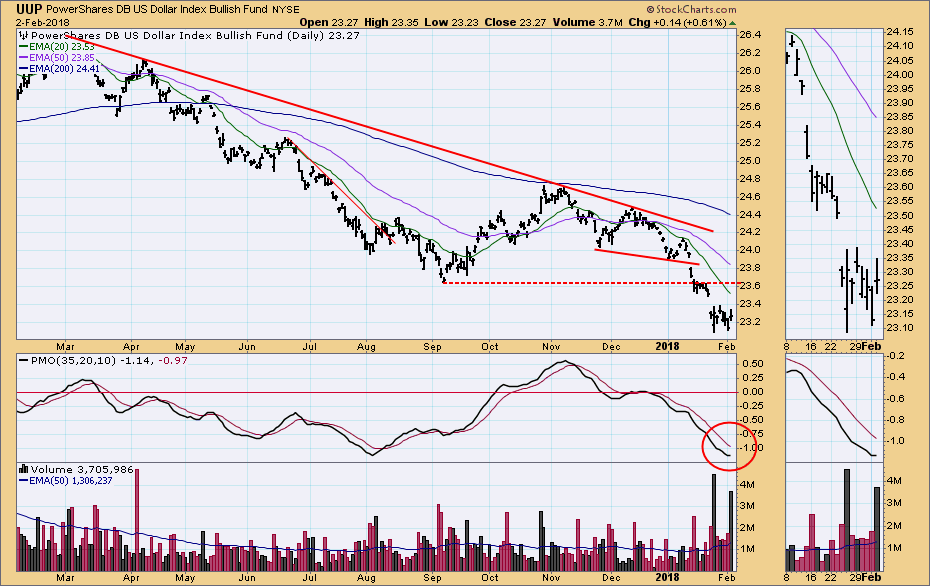Click the green up-triangle change indicator
This screenshot has height=586, width=930.
click(x=732, y=23)
